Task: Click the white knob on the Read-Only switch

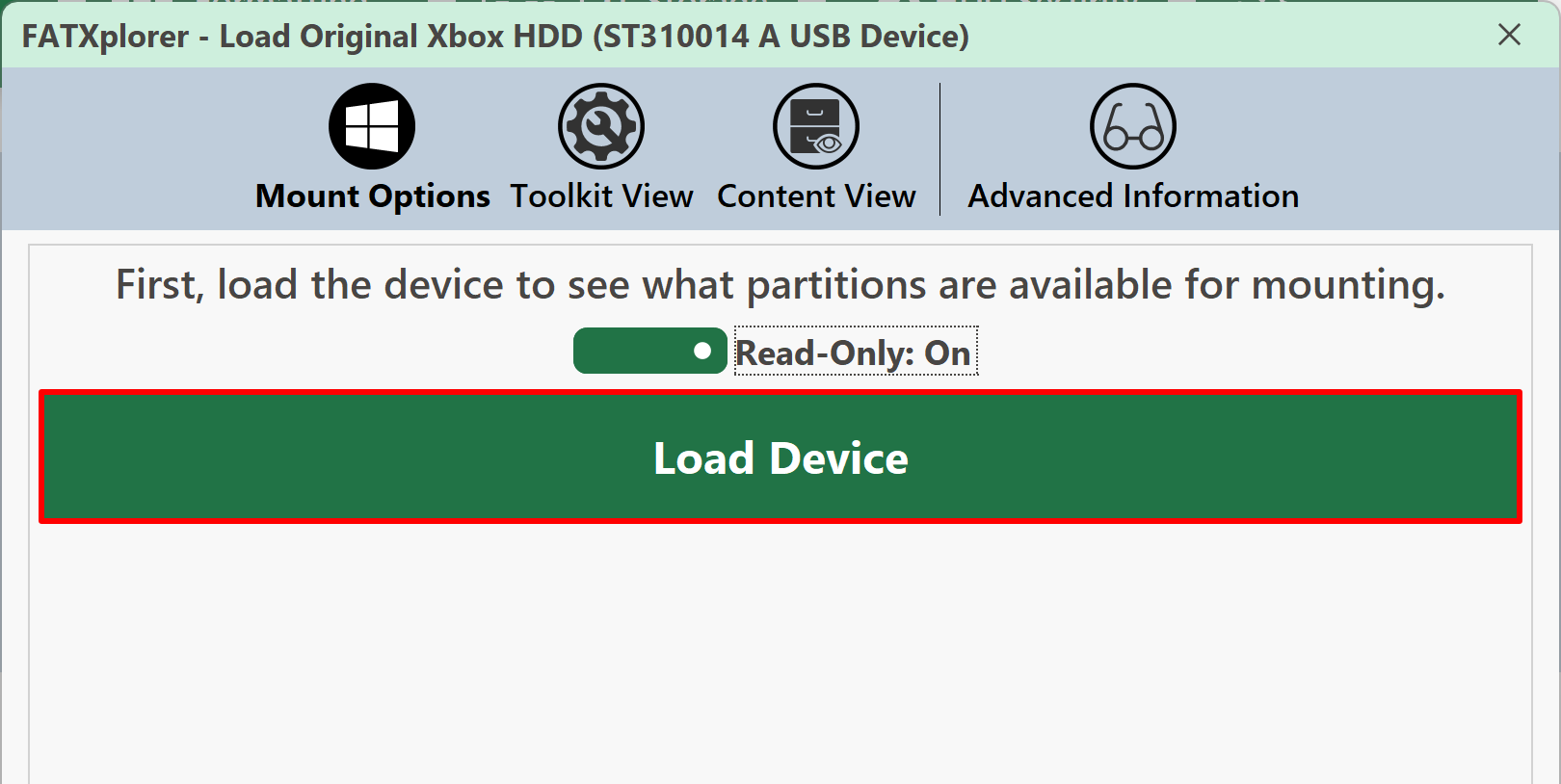Action: [702, 351]
